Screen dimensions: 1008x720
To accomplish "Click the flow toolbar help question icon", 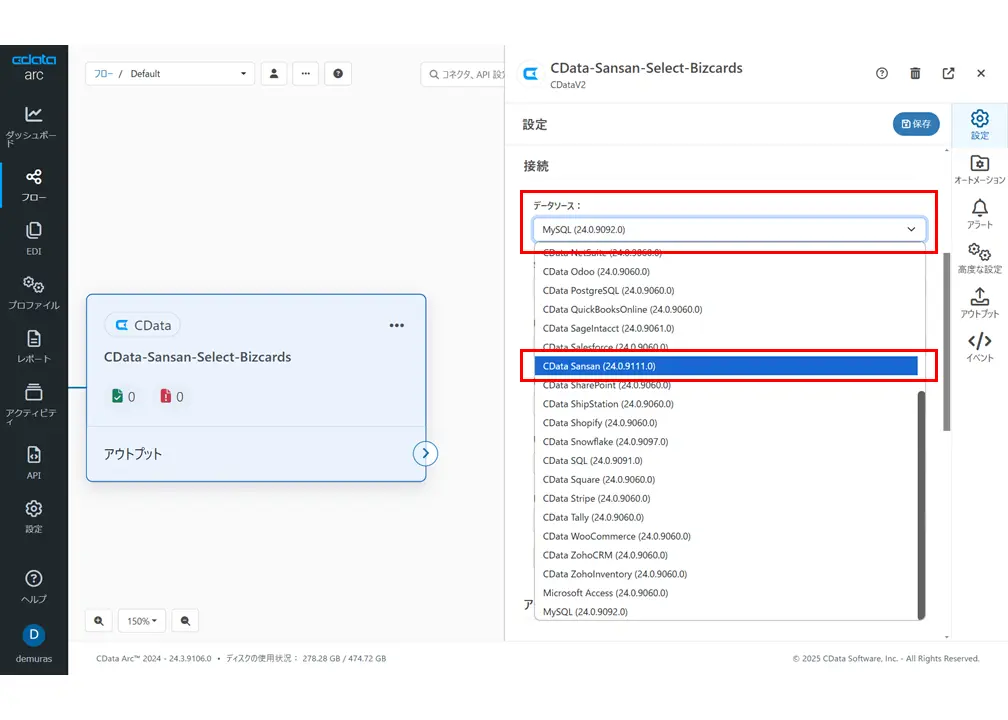I will [x=338, y=73].
